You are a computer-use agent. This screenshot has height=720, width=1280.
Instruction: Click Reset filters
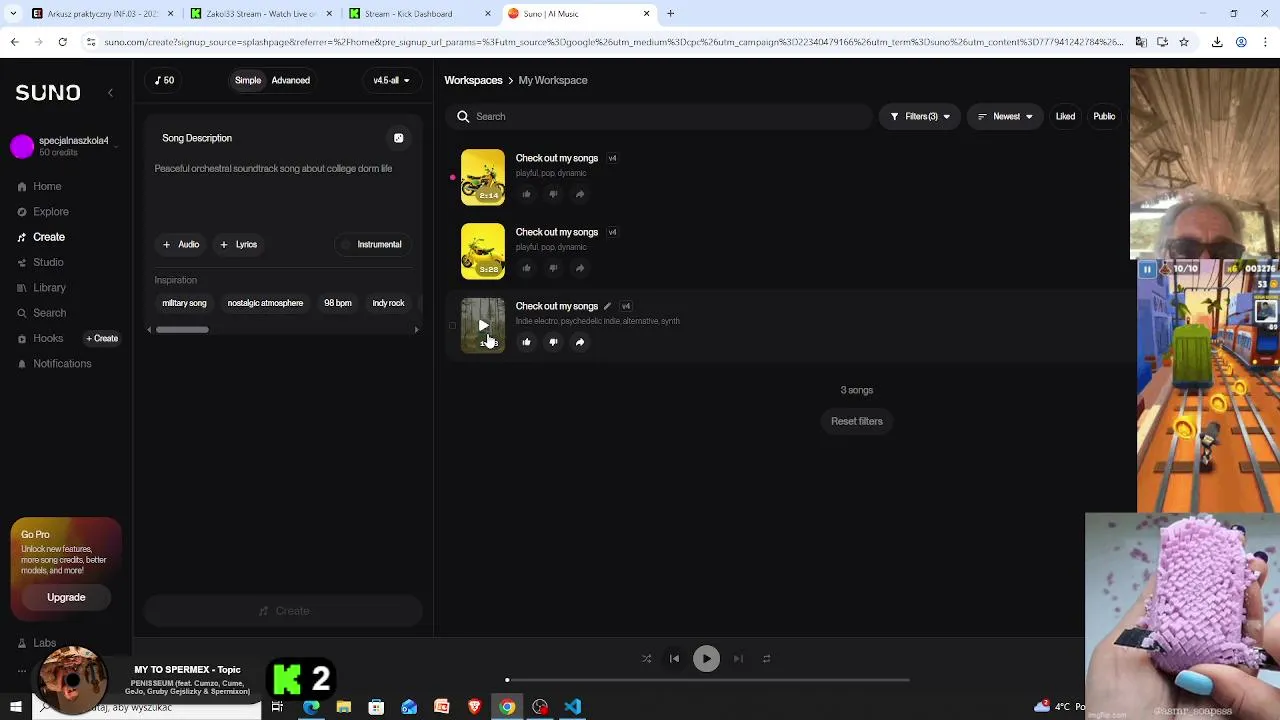point(857,421)
